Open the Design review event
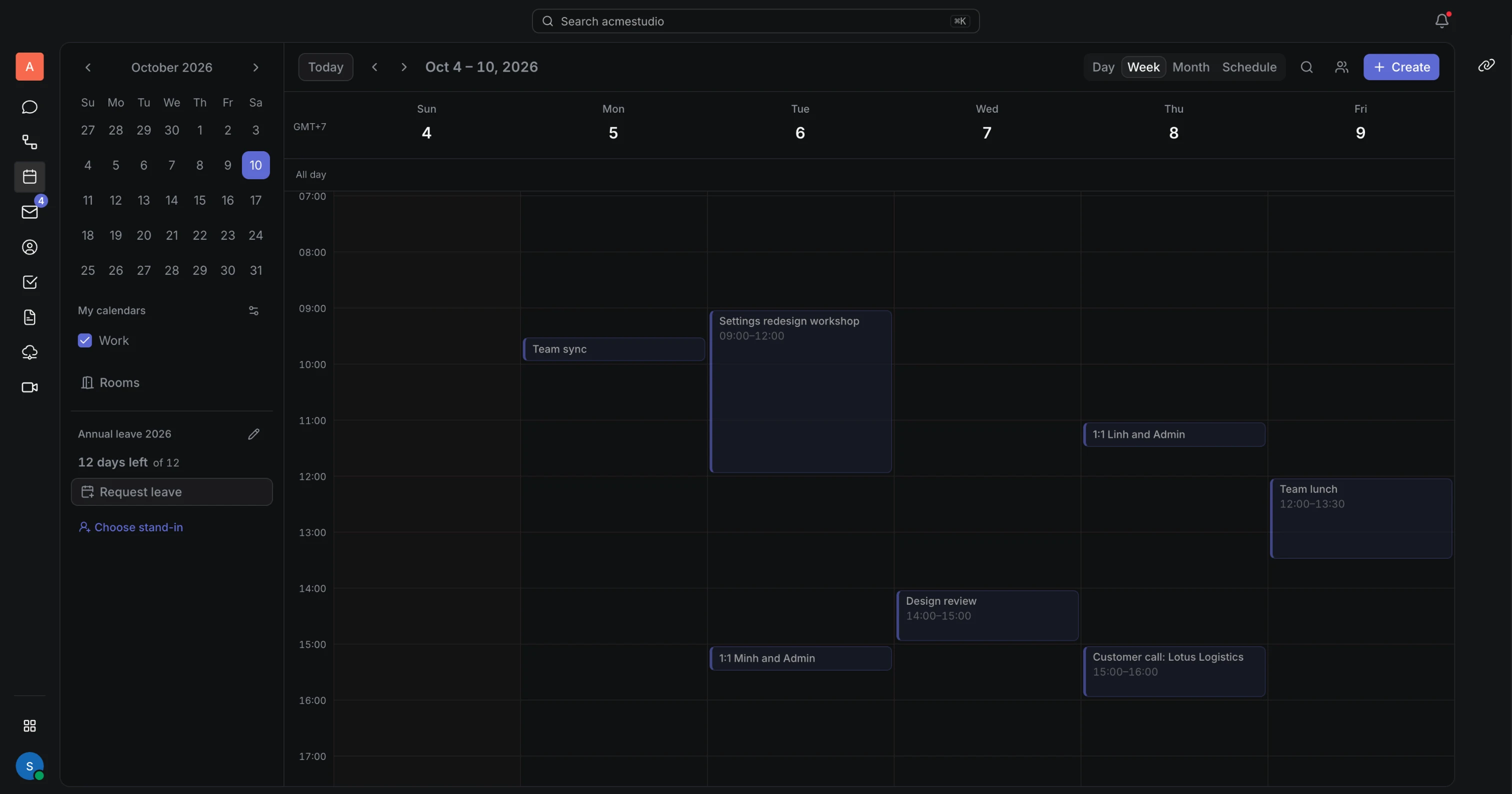This screenshot has width=1512, height=794. 987,615
